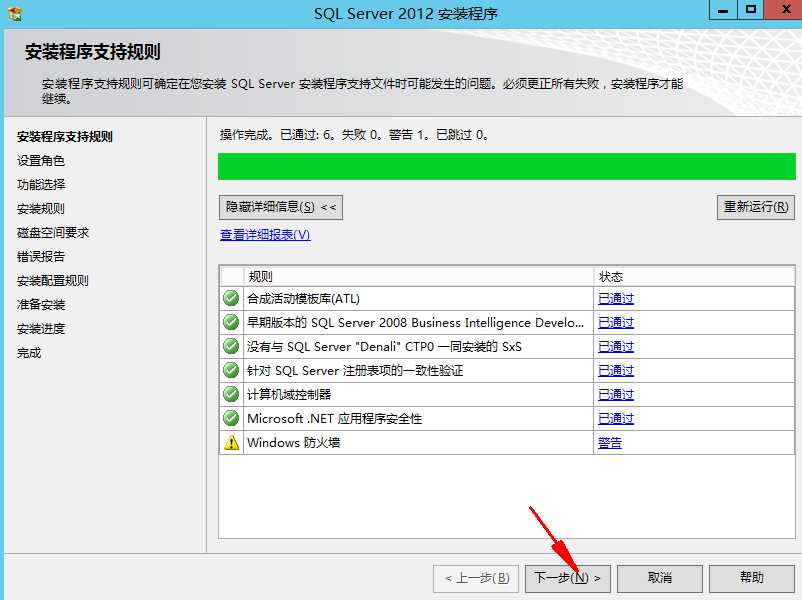The height and width of the screenshot is (600, 802).
Task: Select 设置角色 step in sidebar
Action: pos(41,161)
